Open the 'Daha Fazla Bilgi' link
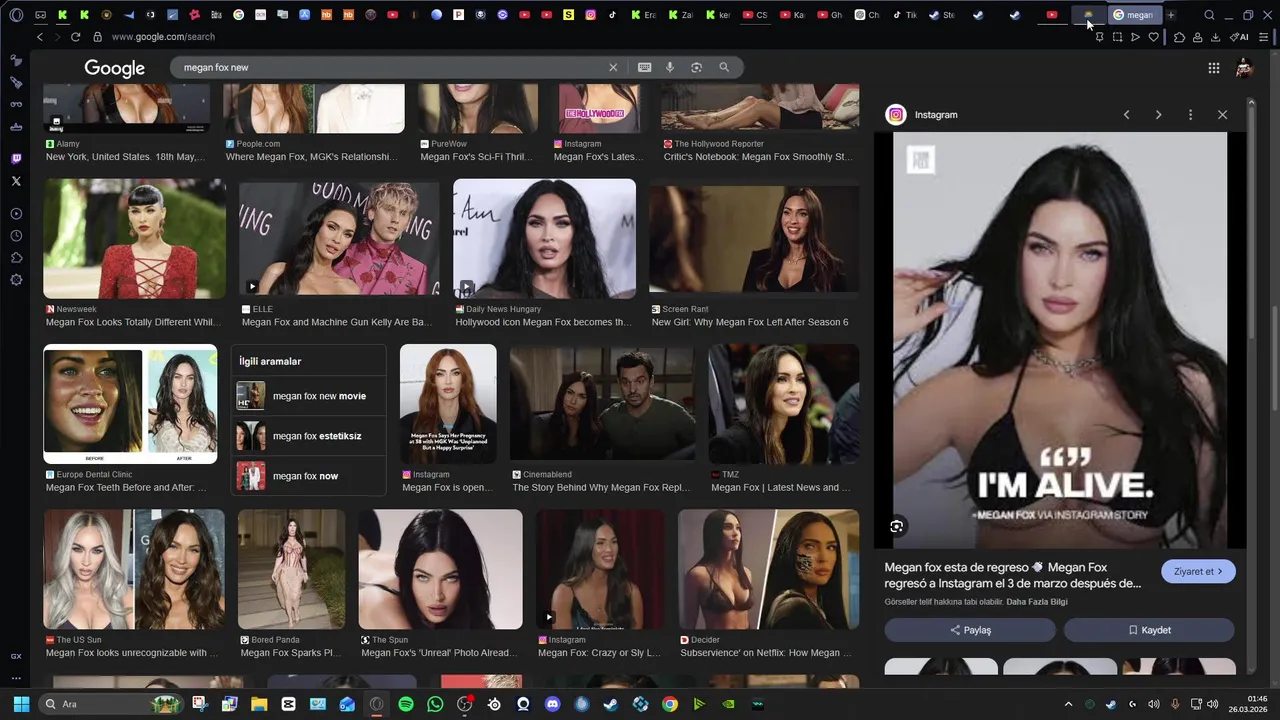This screenshot has width=1280, height=720. coord(1037,602)
